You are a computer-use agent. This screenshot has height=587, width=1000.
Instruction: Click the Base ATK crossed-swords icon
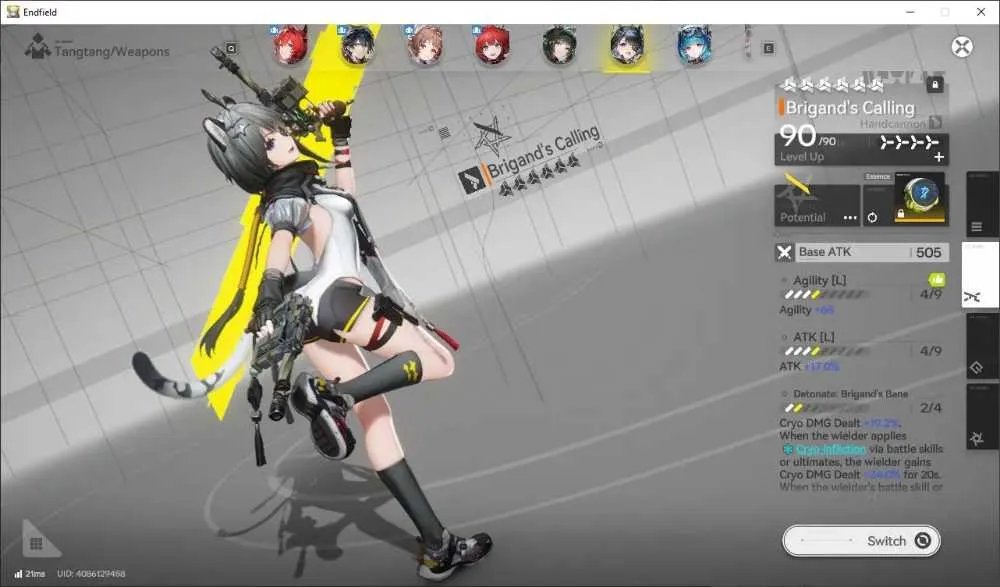[x=784, y=253]
